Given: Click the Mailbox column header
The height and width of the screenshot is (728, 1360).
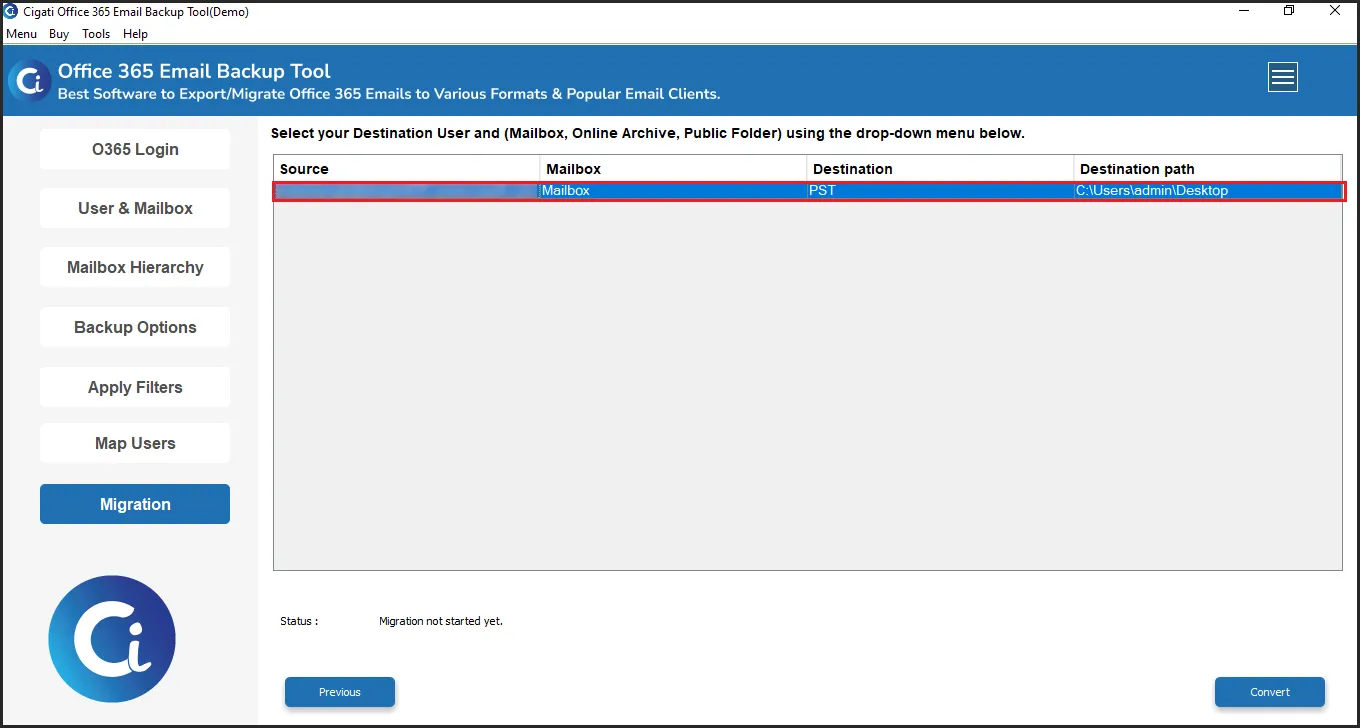Looking at the screenshot, I should pyautogui.click(x=673, y=168).
